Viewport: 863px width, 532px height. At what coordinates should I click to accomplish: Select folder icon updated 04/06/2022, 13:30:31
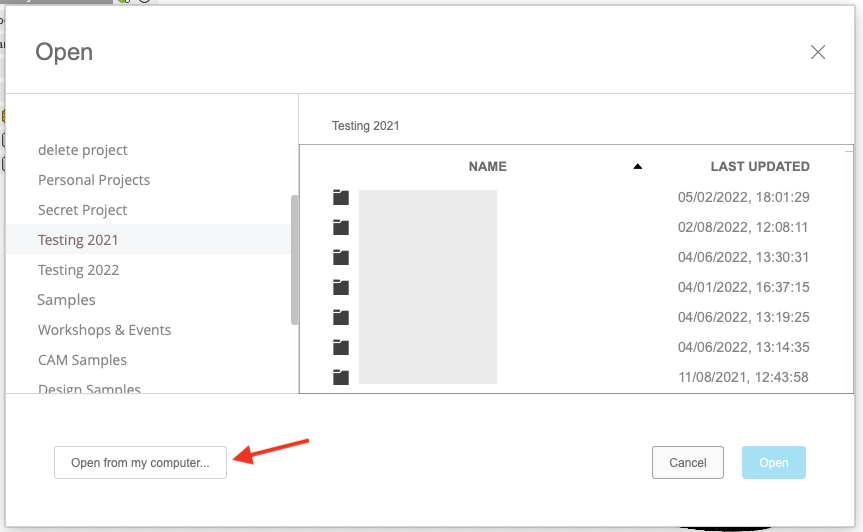(x=341, y=257)
